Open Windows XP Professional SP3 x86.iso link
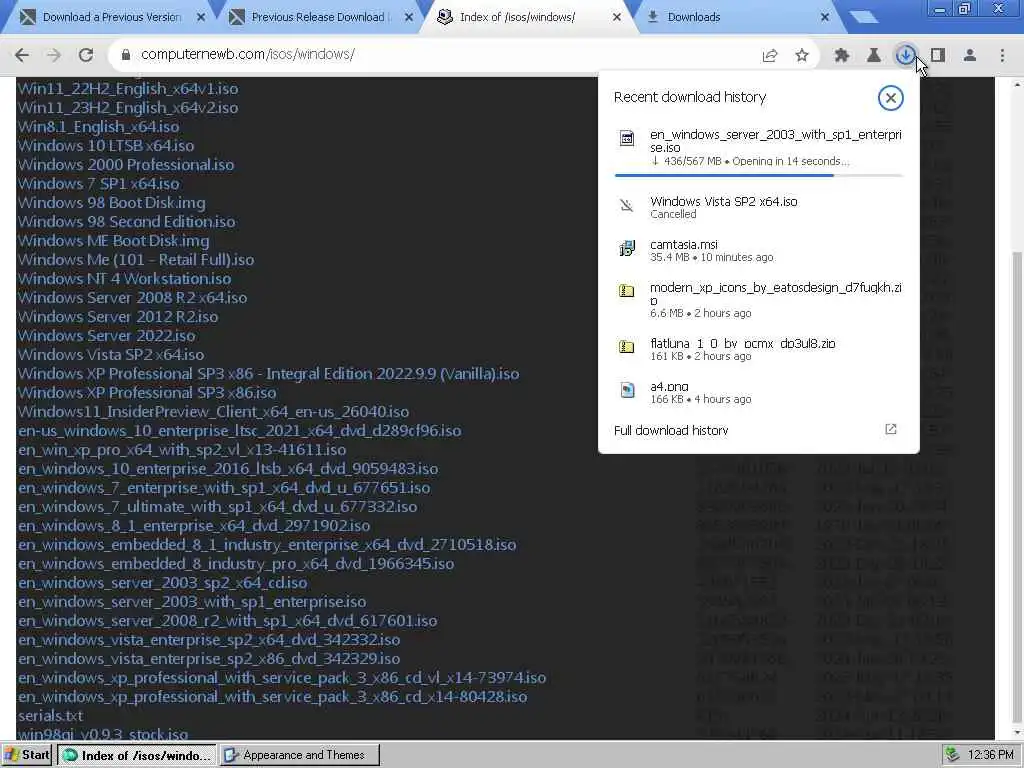Image resolution: width=1024 pixels, height=768 pixels. coord(147,392)
